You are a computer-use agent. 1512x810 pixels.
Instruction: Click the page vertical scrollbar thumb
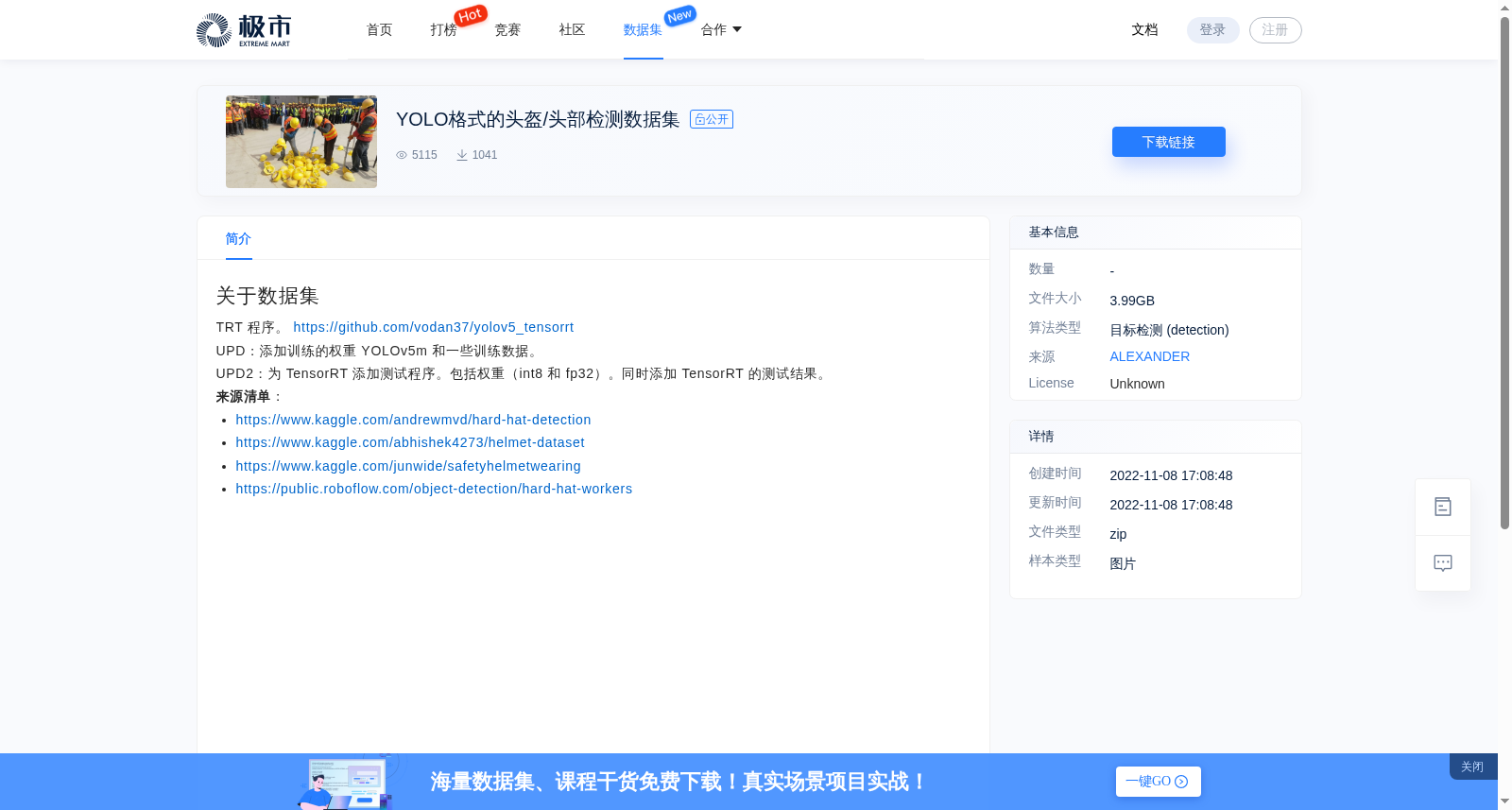pos(1504,272)
